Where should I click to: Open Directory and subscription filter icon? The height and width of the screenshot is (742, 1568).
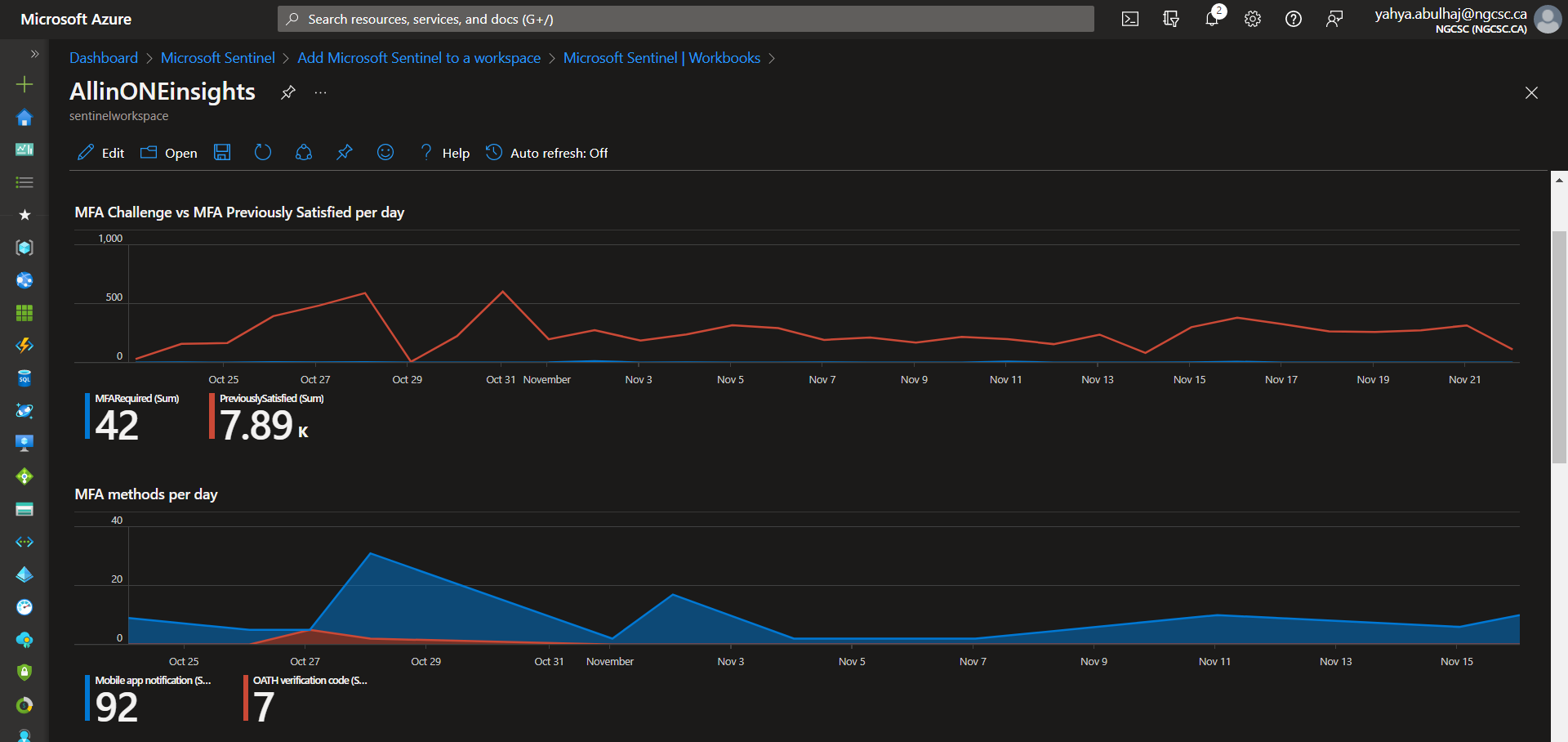[1171, 19]
